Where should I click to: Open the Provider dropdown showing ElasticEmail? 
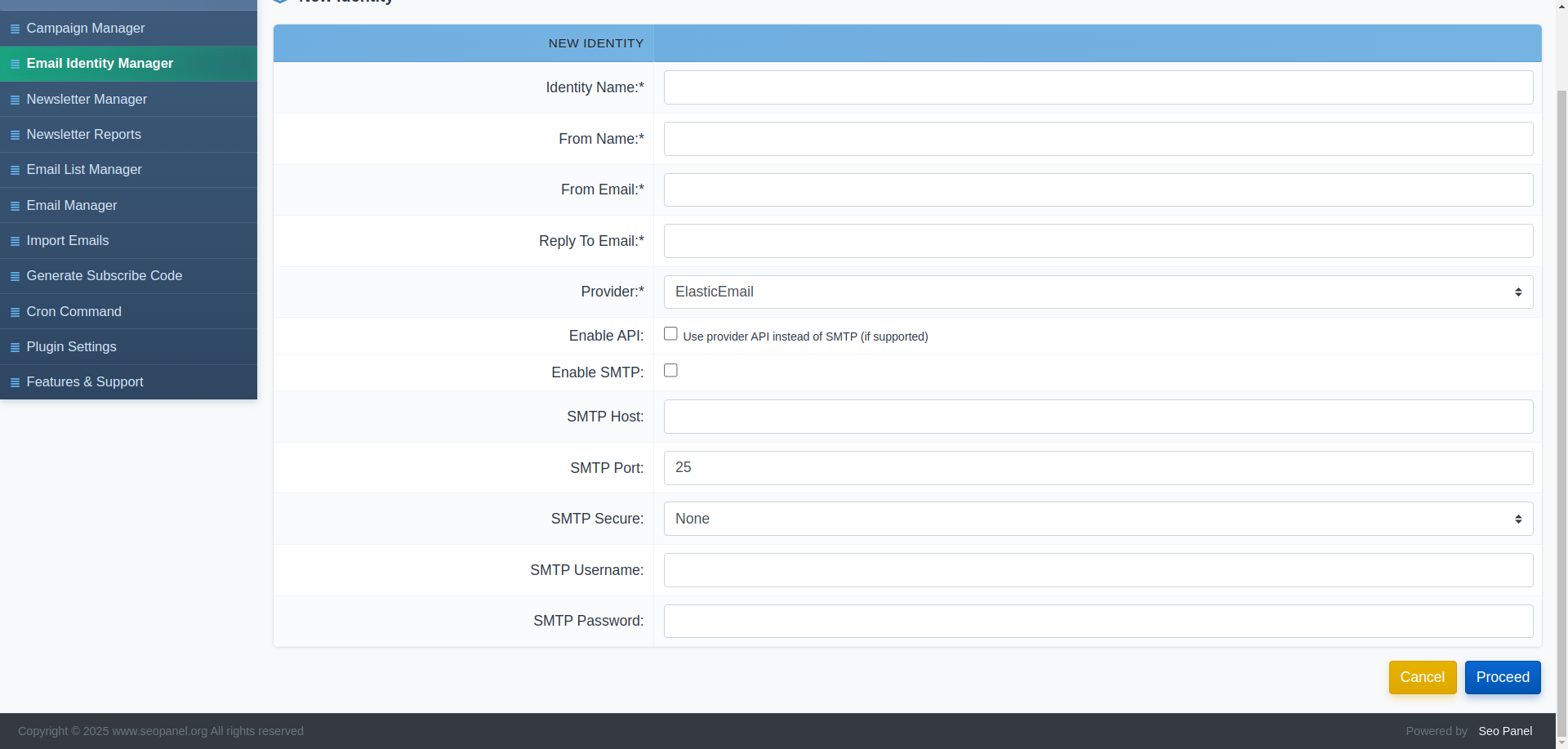pos(1098,292)
